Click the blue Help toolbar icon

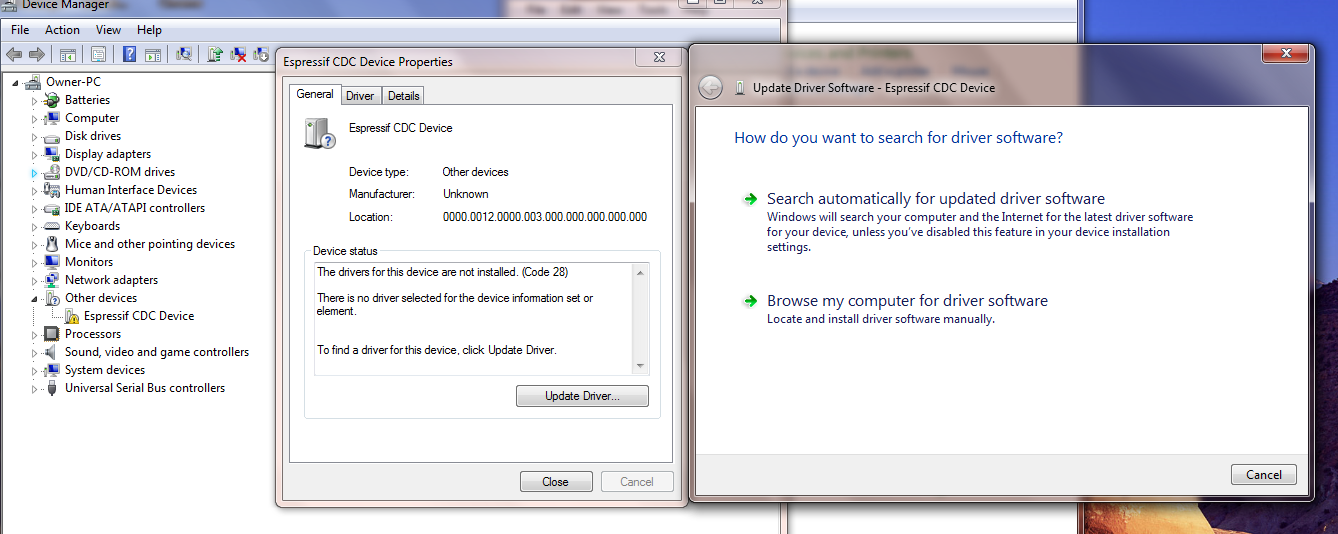(x=129, y=54)
